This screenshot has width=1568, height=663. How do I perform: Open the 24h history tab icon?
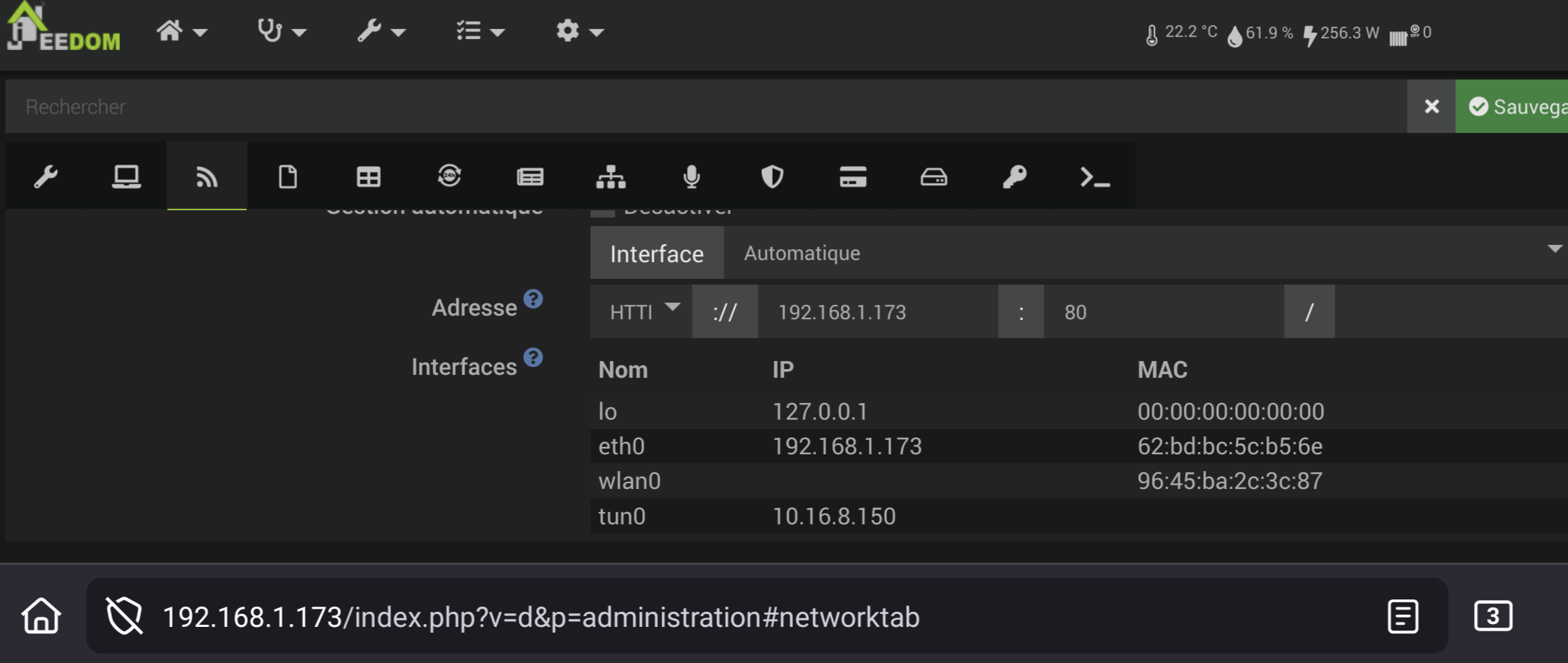click(449, 177)
